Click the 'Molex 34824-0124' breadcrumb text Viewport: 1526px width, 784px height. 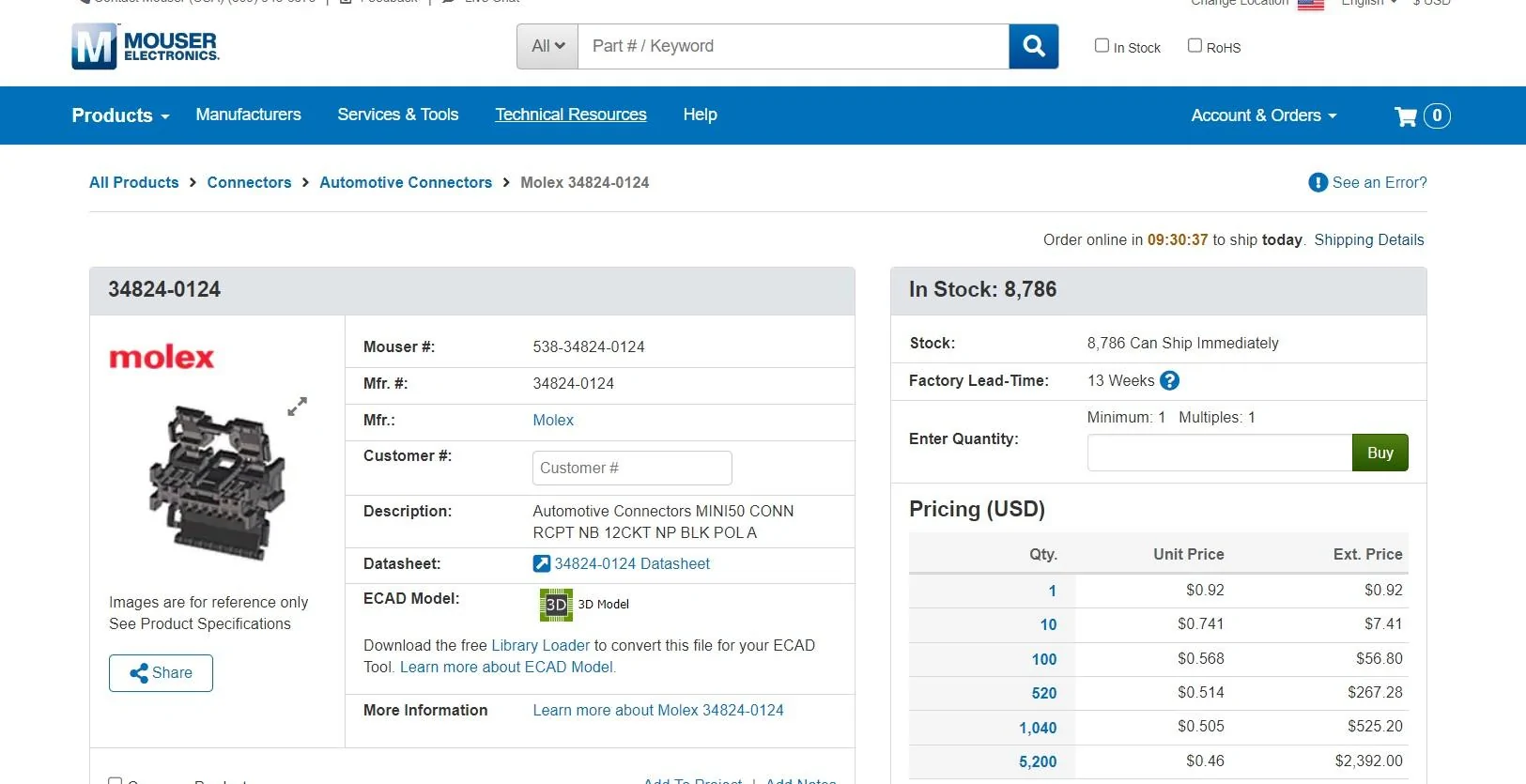585,182
